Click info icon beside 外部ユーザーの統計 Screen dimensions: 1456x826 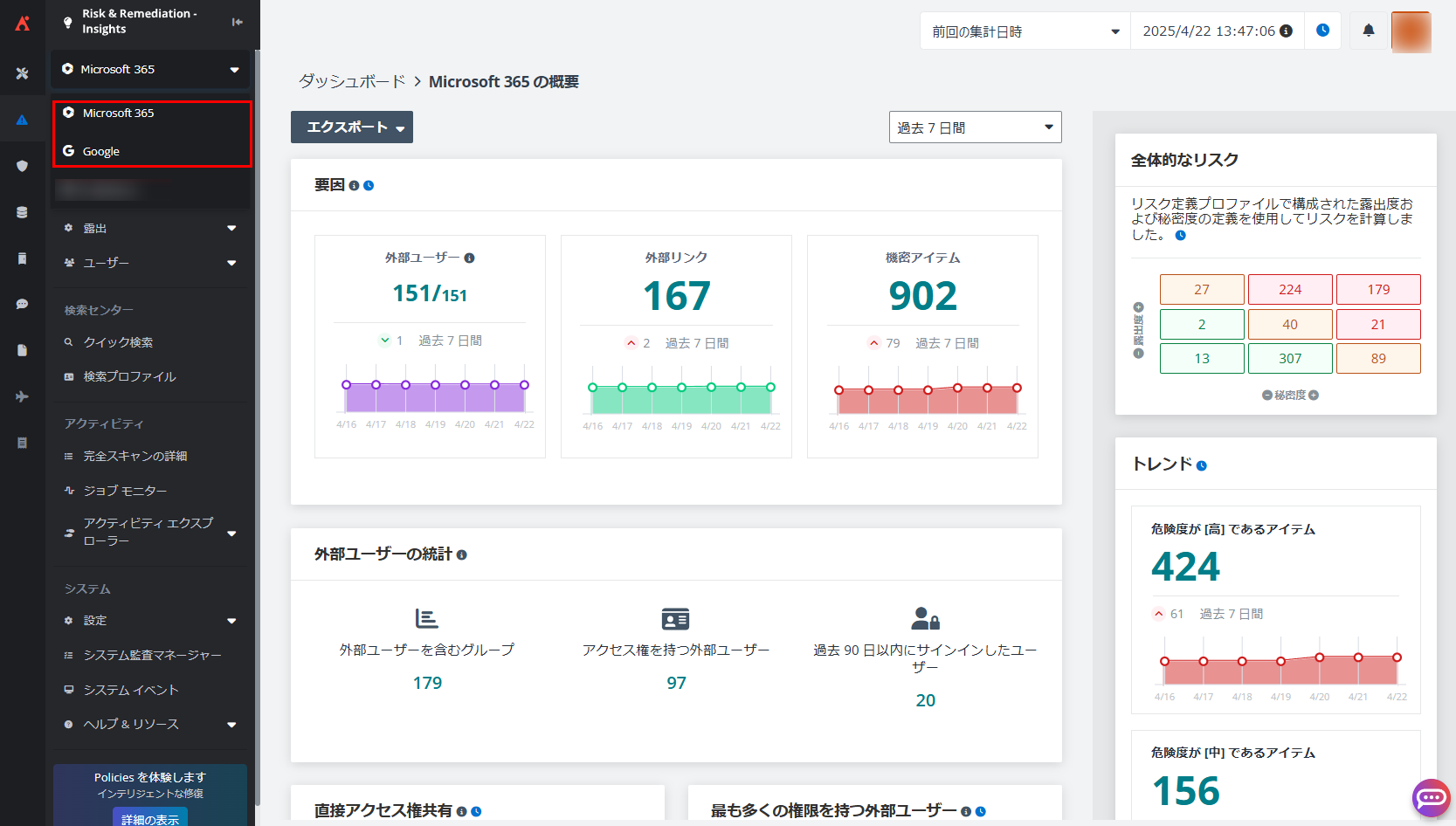(461, 555)
